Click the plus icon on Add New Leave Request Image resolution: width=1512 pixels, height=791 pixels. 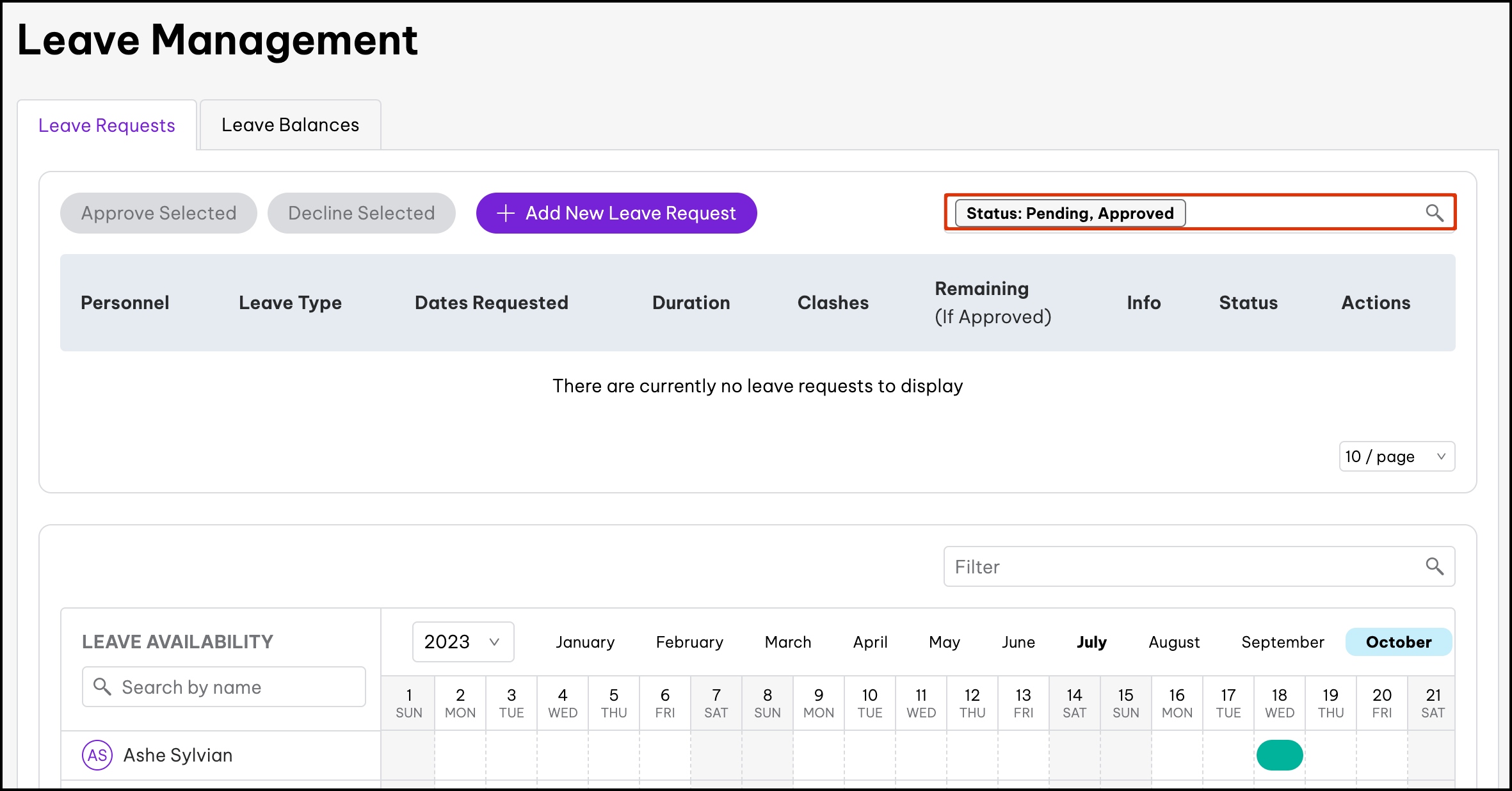click(x=506, y=213)
